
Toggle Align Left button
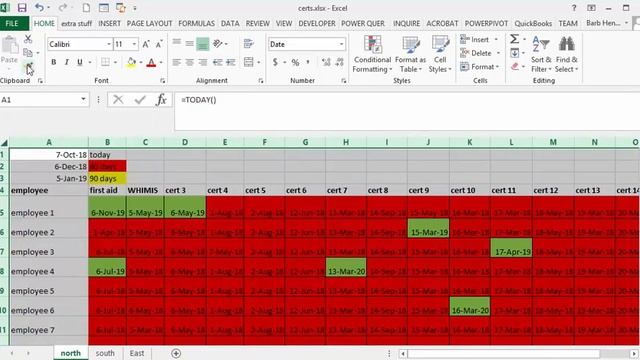(176, 62)
